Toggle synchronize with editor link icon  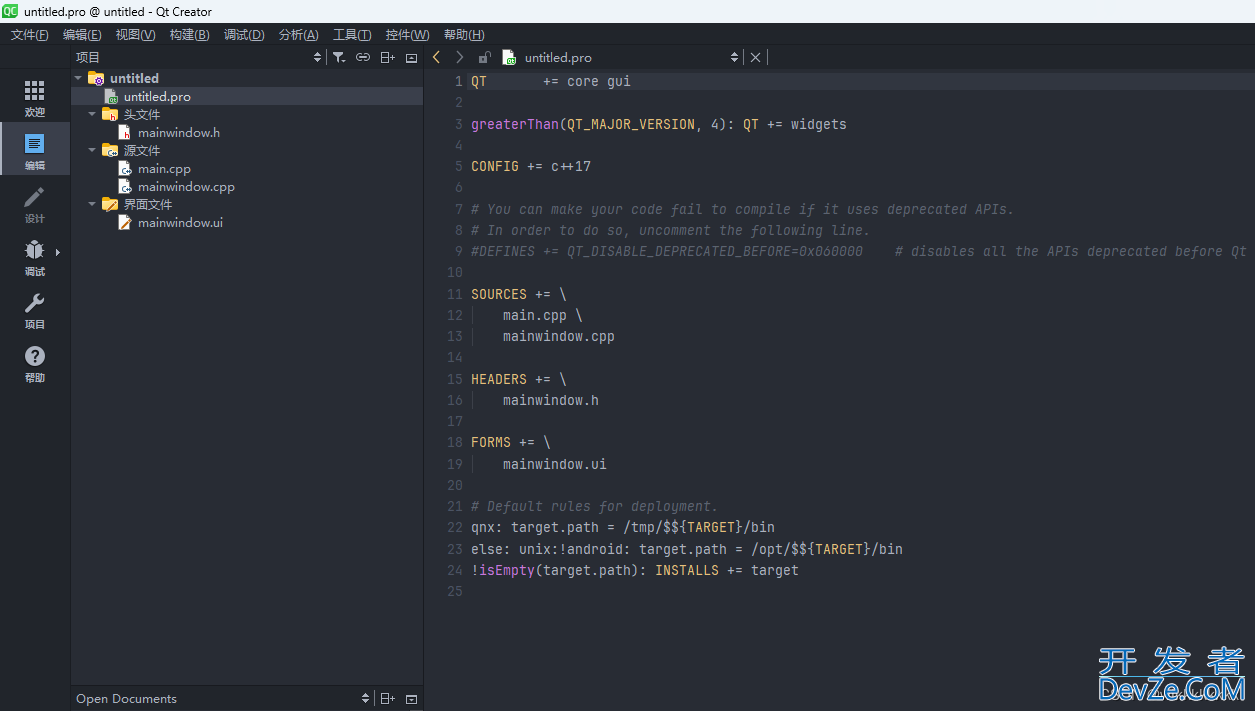tap(363, 58)
